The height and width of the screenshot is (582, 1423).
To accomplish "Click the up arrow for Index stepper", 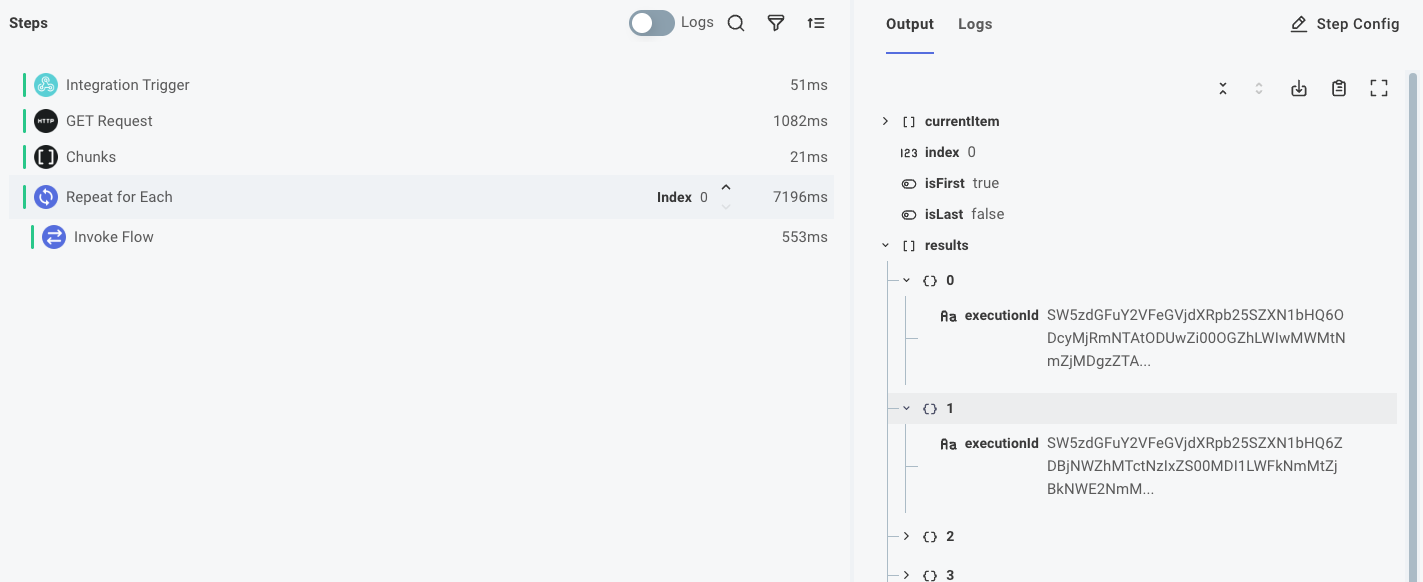I will tap(726, 186).
